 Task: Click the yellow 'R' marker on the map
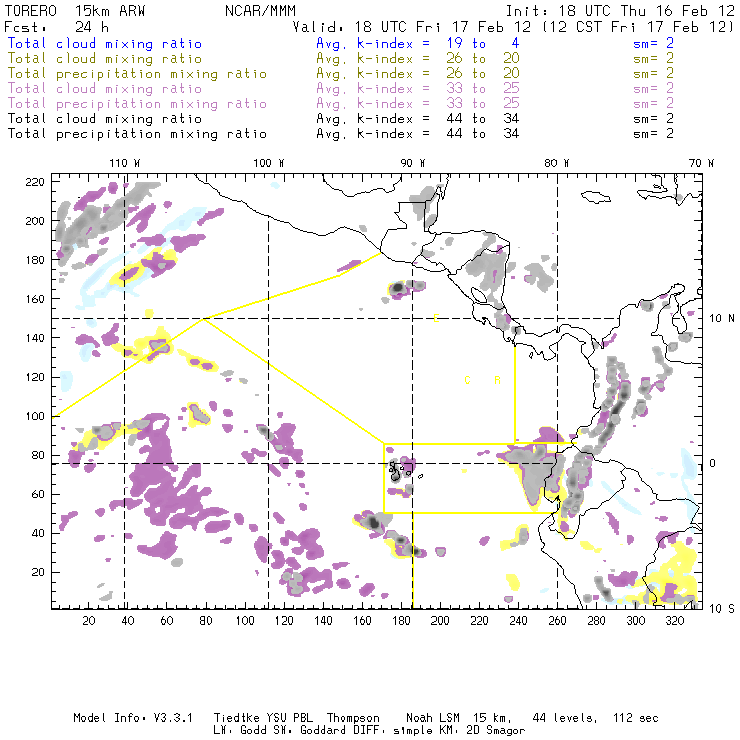tap(497, 380)
